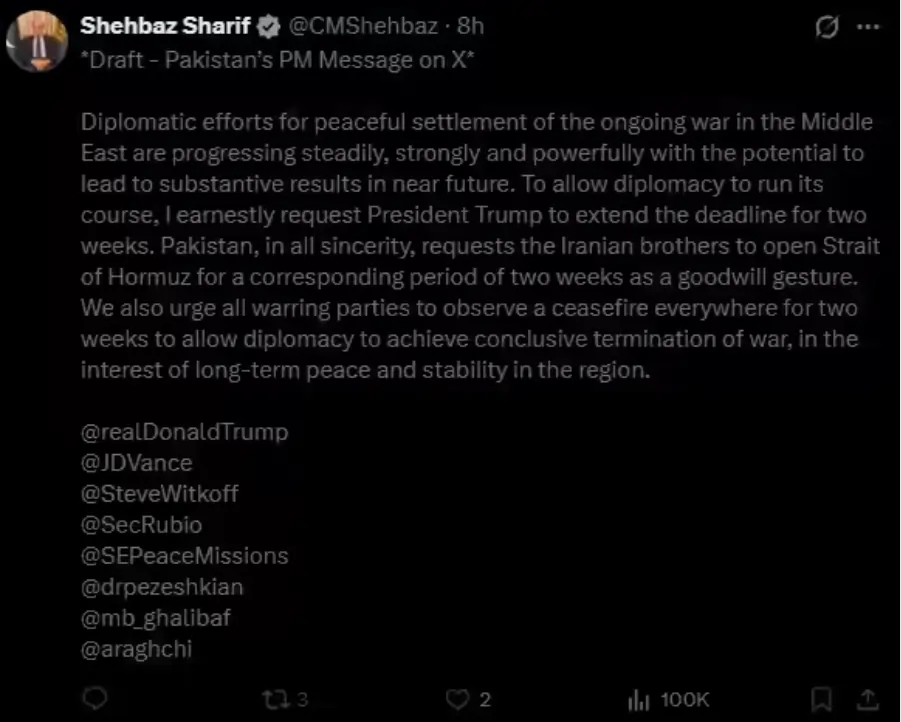901x722 pixels.
Task: Open Shehbaz Sharif's profile name
Action: click(x=168, y=27)
